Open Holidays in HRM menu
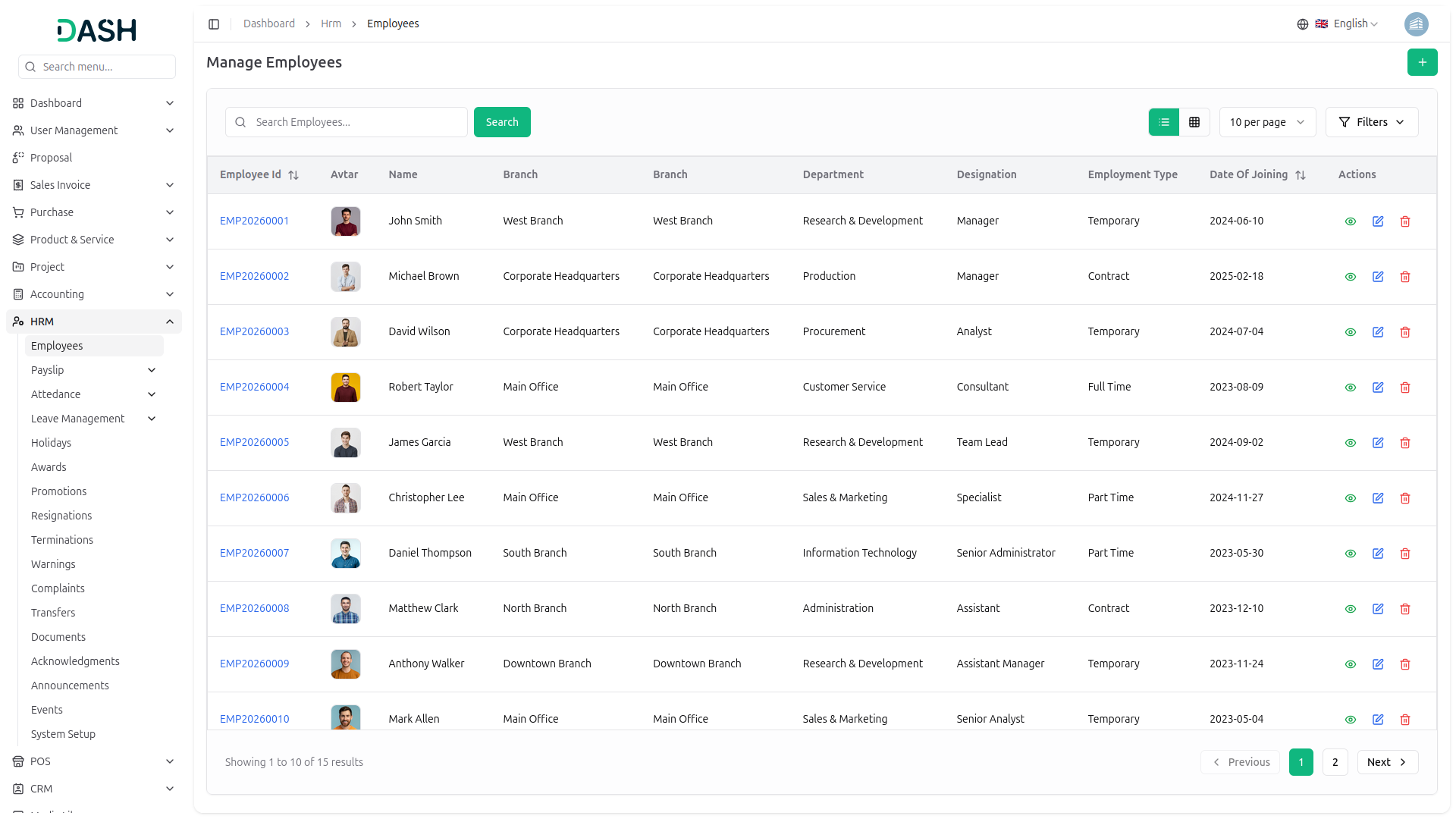This screenshot has height=819, width=1456. point(51,443)
